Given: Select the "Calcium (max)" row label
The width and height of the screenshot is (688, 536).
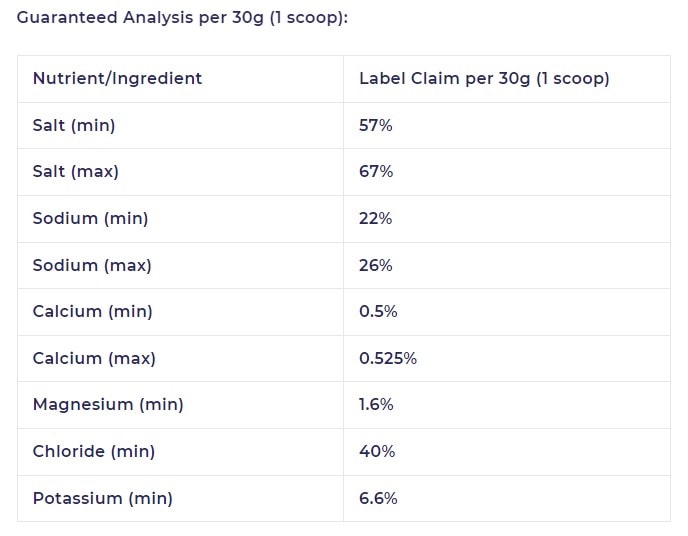Looking at the screenshot, I should [x=94, y=358].
